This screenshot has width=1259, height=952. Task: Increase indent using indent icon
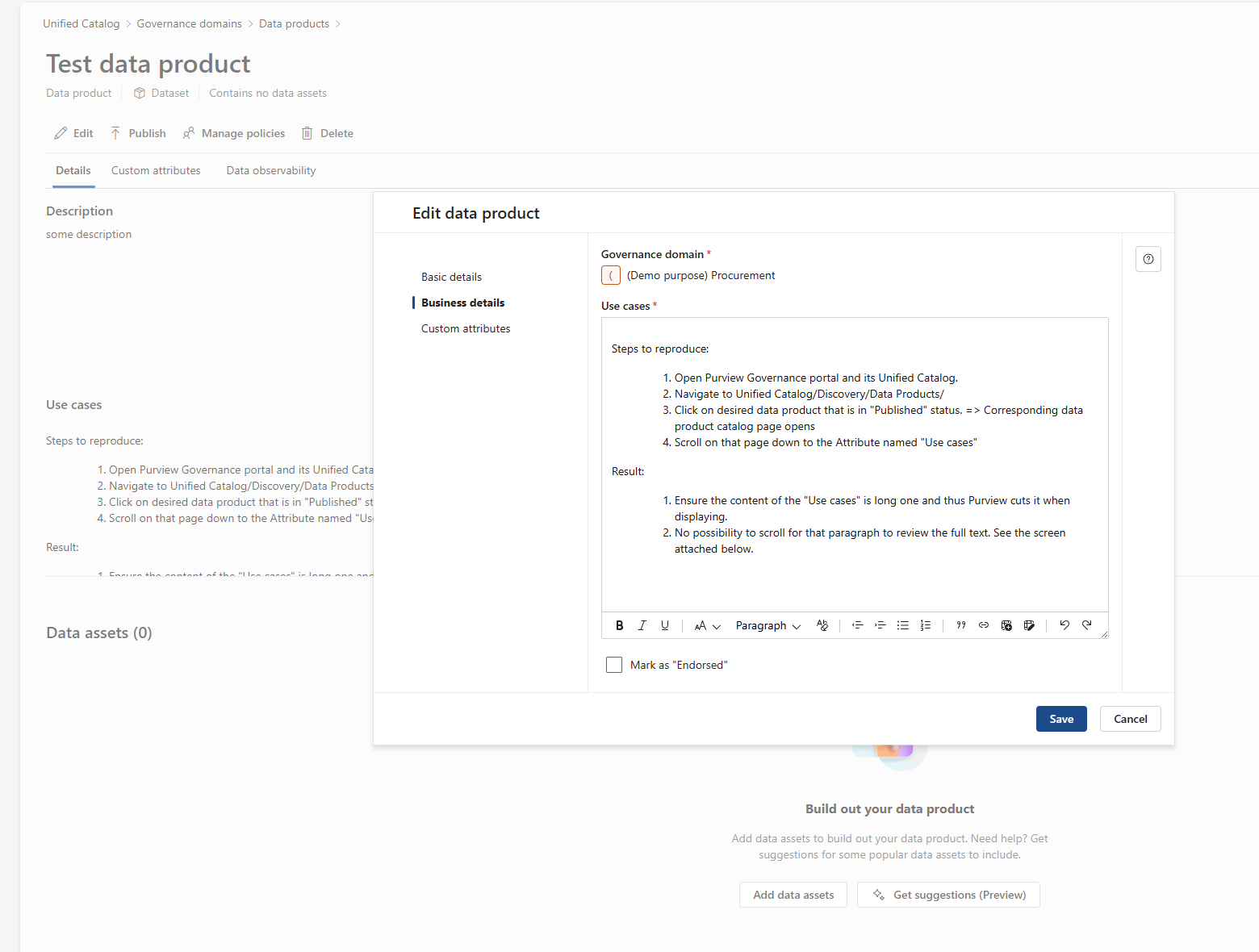click(x=880, y=625)
